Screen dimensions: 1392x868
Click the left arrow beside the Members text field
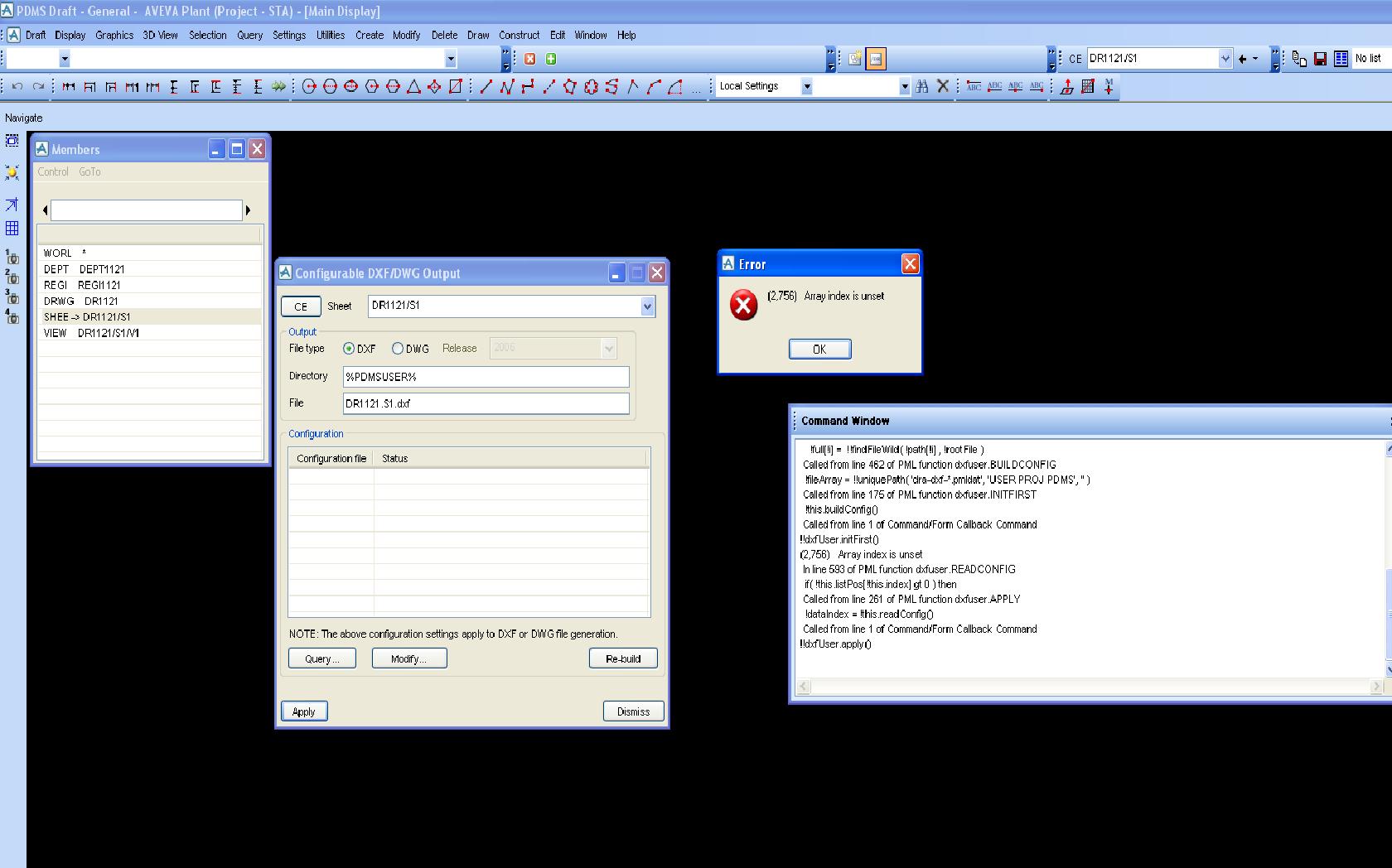(45, 210)
